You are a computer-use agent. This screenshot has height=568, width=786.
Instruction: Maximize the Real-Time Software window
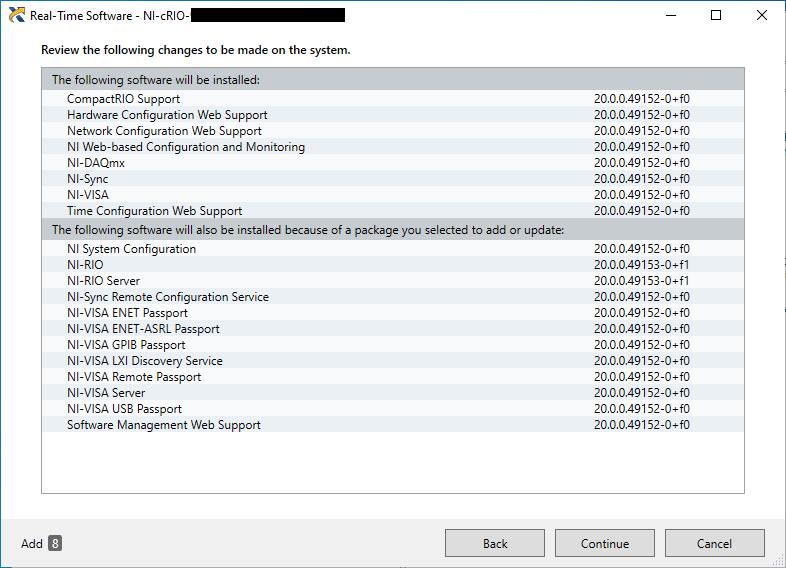[x=716, y=16]
